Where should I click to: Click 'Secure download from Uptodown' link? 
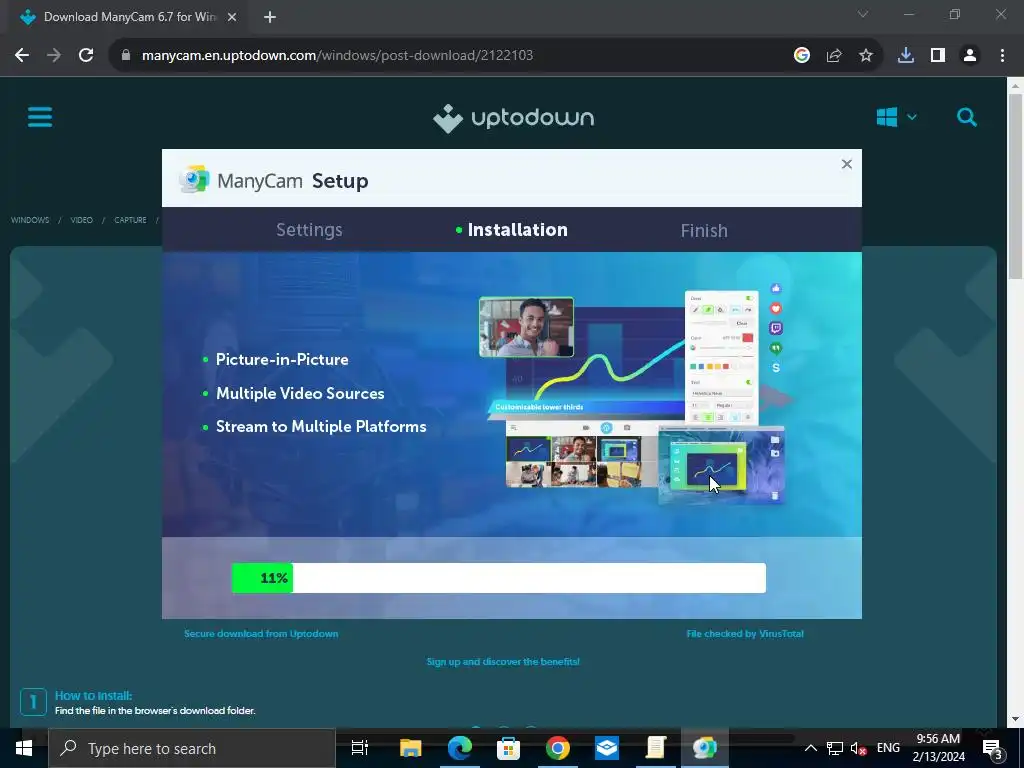click(261, 633)
